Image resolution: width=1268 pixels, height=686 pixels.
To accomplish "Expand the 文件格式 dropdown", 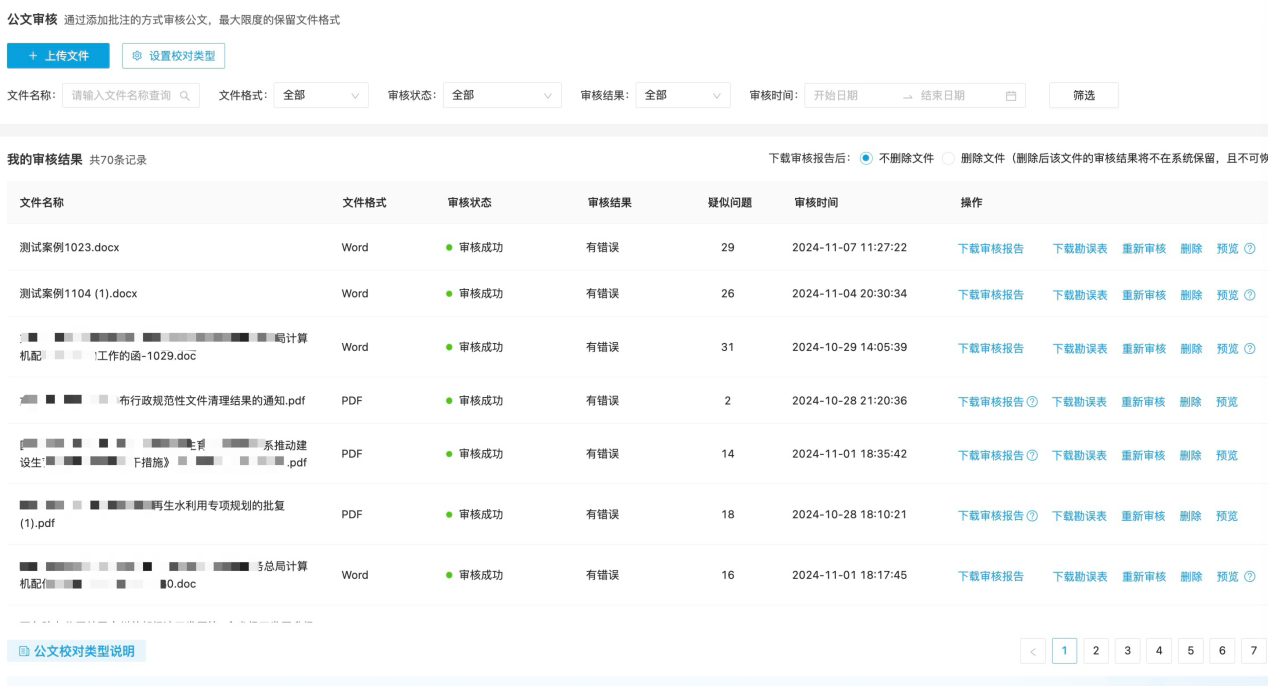I will tap(321, 95).
